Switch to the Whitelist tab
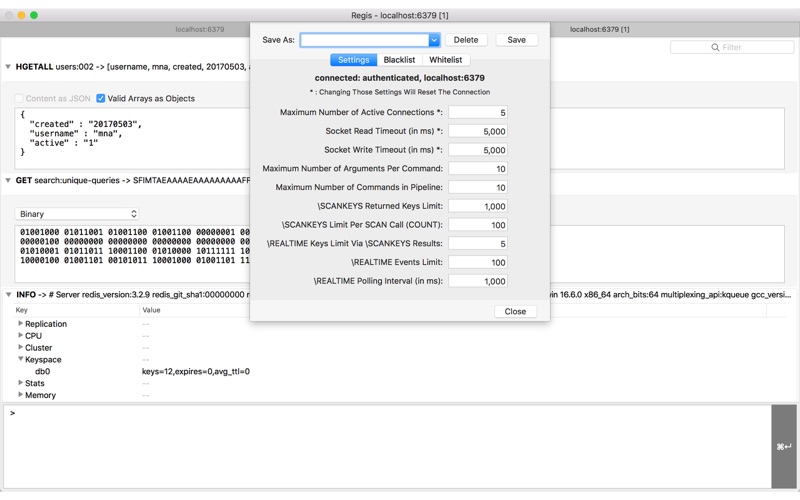800x500 pixels. tap(445, 60)
